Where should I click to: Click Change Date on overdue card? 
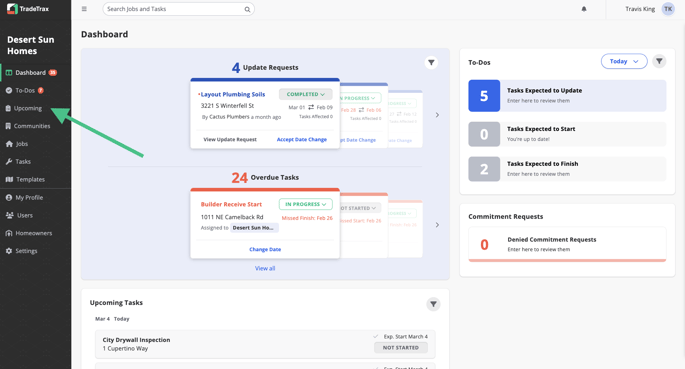click(265, 249)
